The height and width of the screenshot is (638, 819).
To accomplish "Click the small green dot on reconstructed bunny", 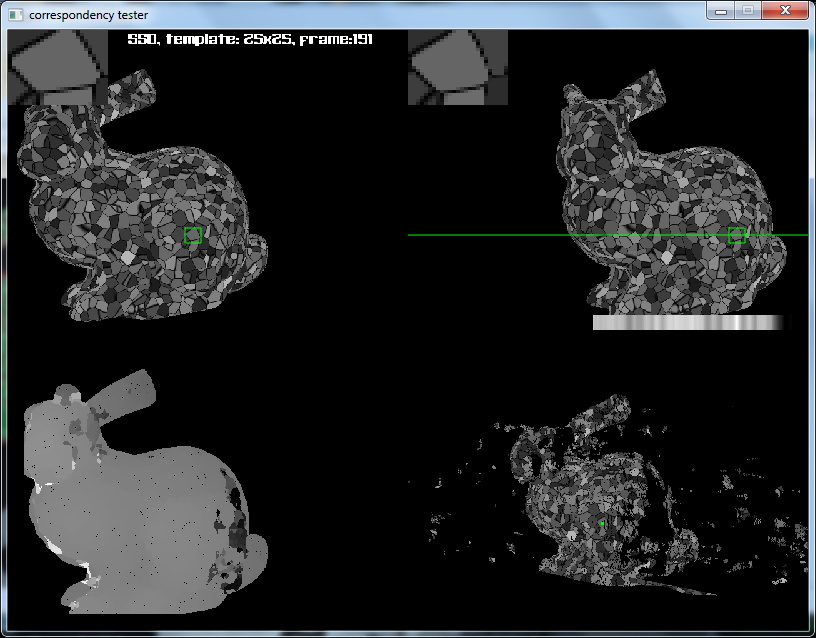I will point(603,523).
